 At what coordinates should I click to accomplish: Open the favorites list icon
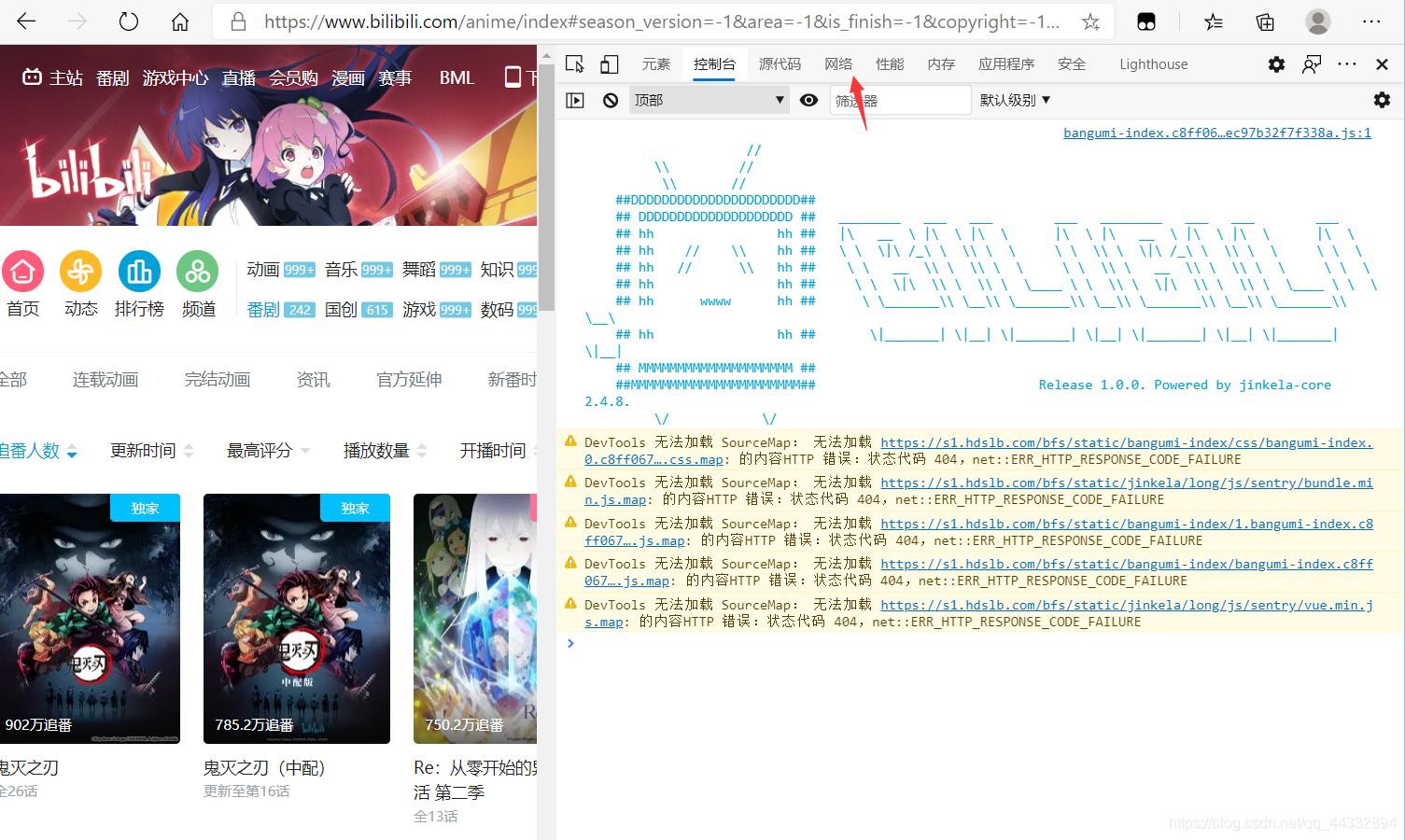[x=1214, y=21]
